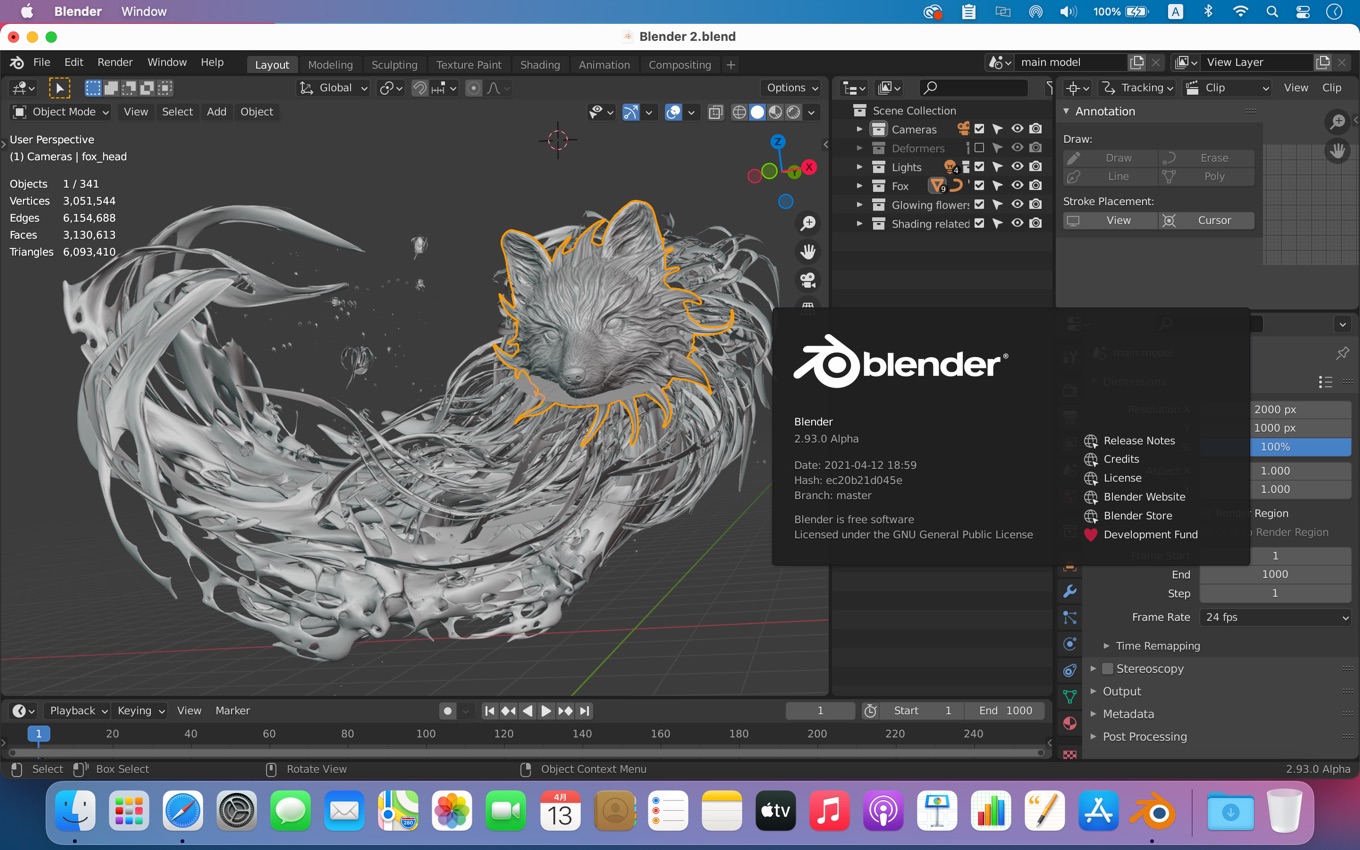Screen dimensions: 1360x850
Task: Switch to material preview shading
Action: (x=775, y=112)
